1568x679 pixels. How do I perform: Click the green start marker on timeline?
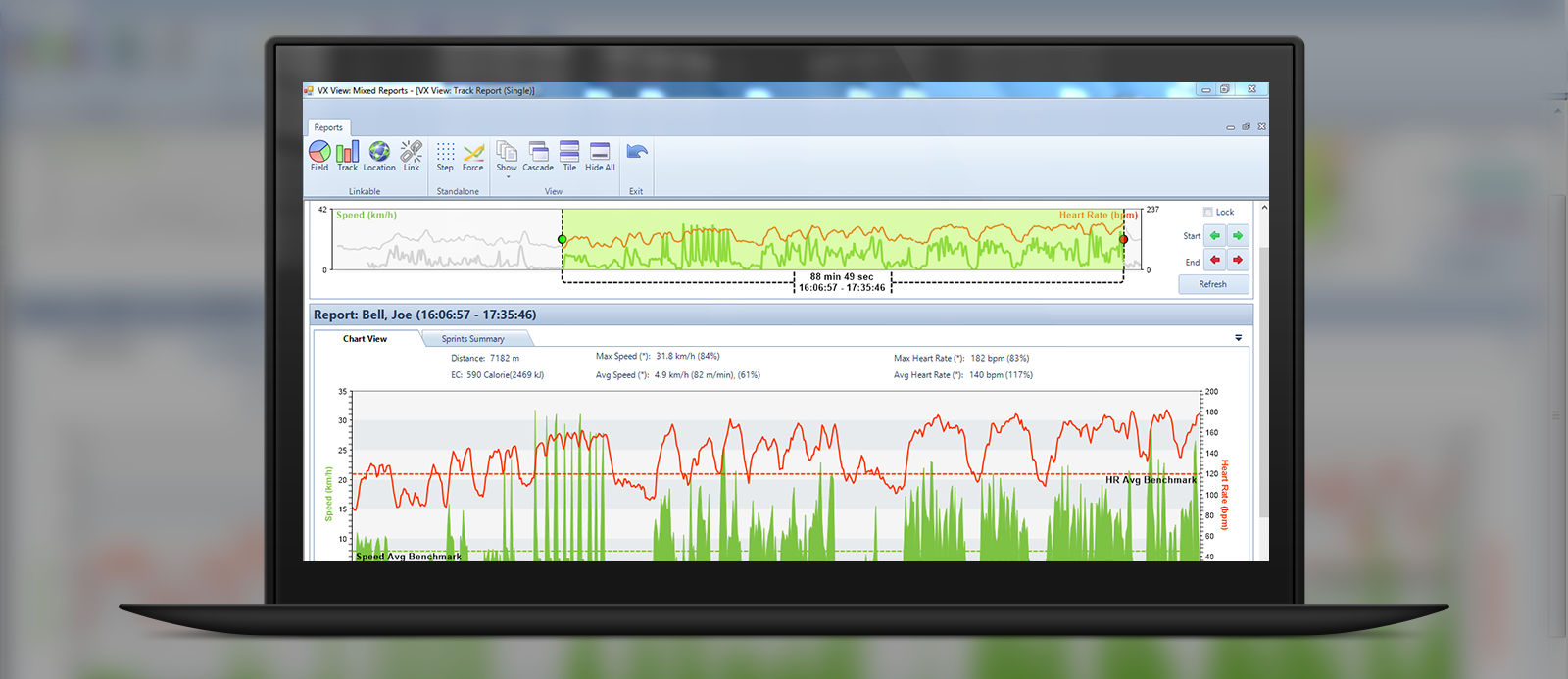(x=563, y=239)
